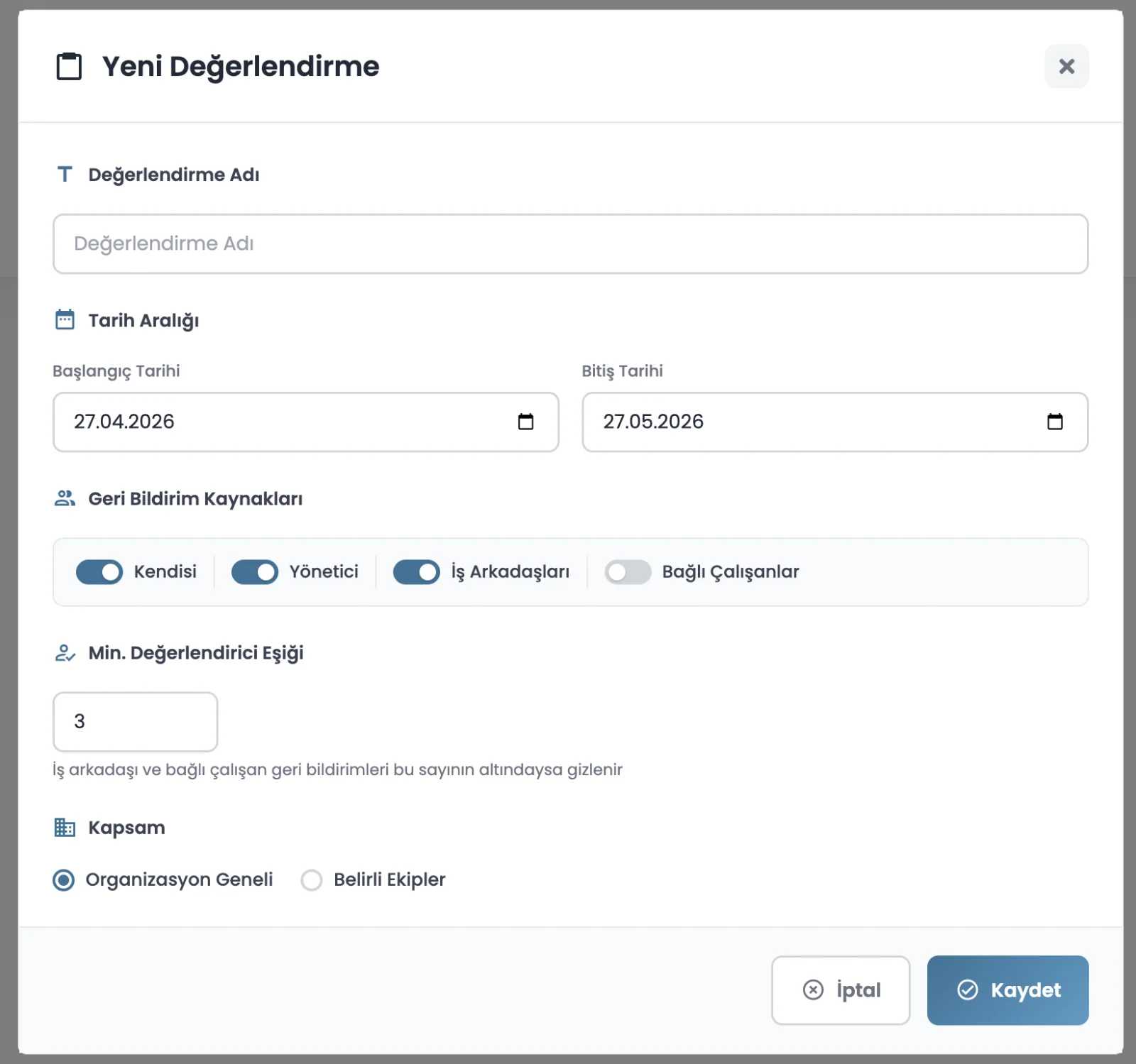Click the circled X icon inside İptal button

(812, 989)
